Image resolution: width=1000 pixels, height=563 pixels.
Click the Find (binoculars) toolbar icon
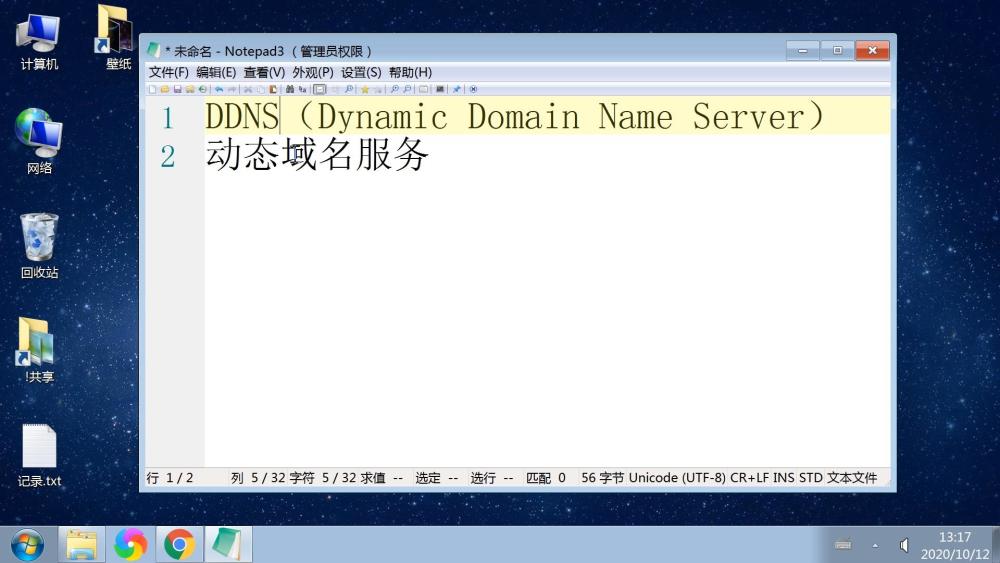290,89
